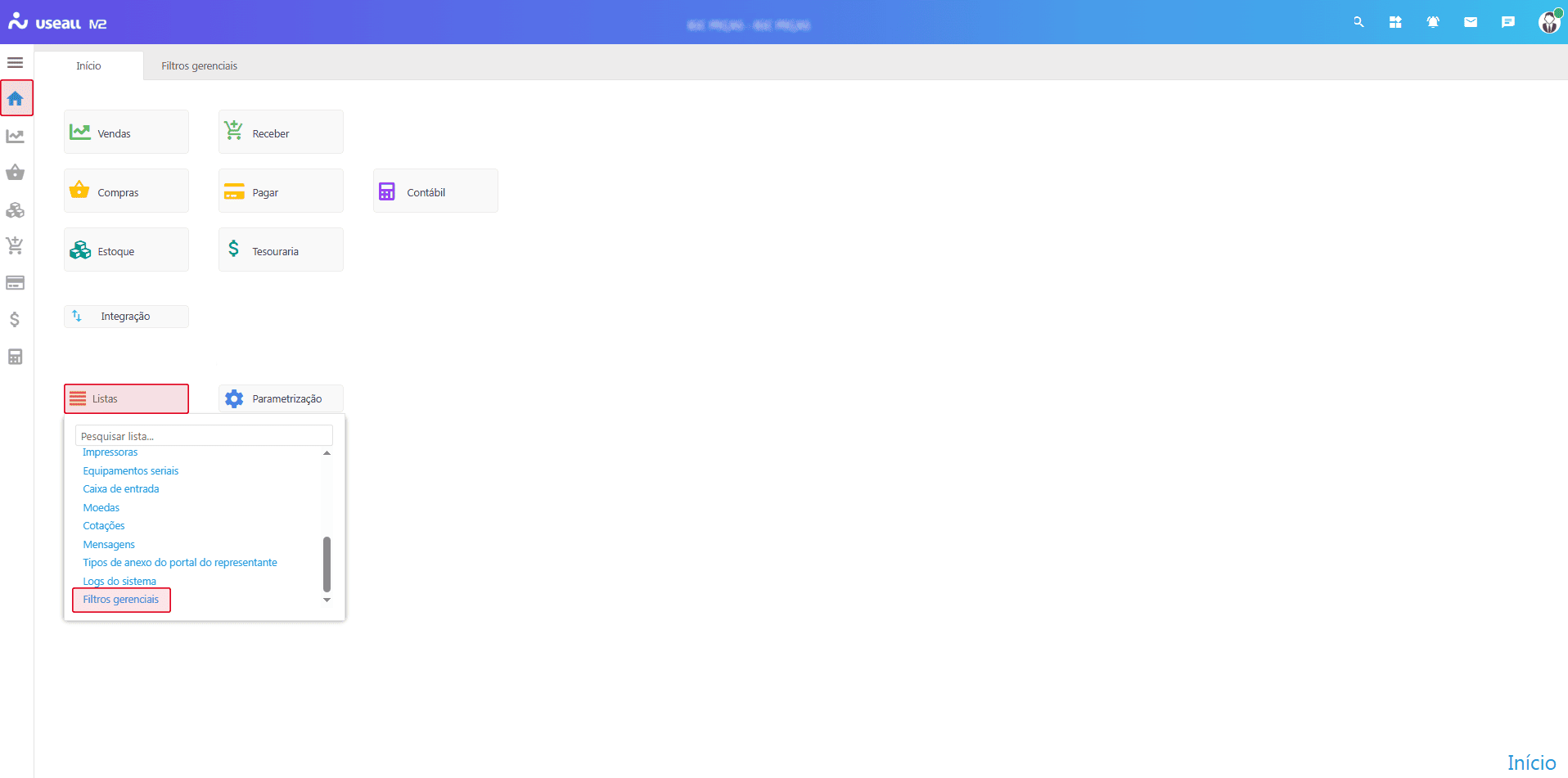The height and width of the screenshot is (778, 1568).
Task: Open the sales chart sidebar icon
Action: tap(15, 137)
